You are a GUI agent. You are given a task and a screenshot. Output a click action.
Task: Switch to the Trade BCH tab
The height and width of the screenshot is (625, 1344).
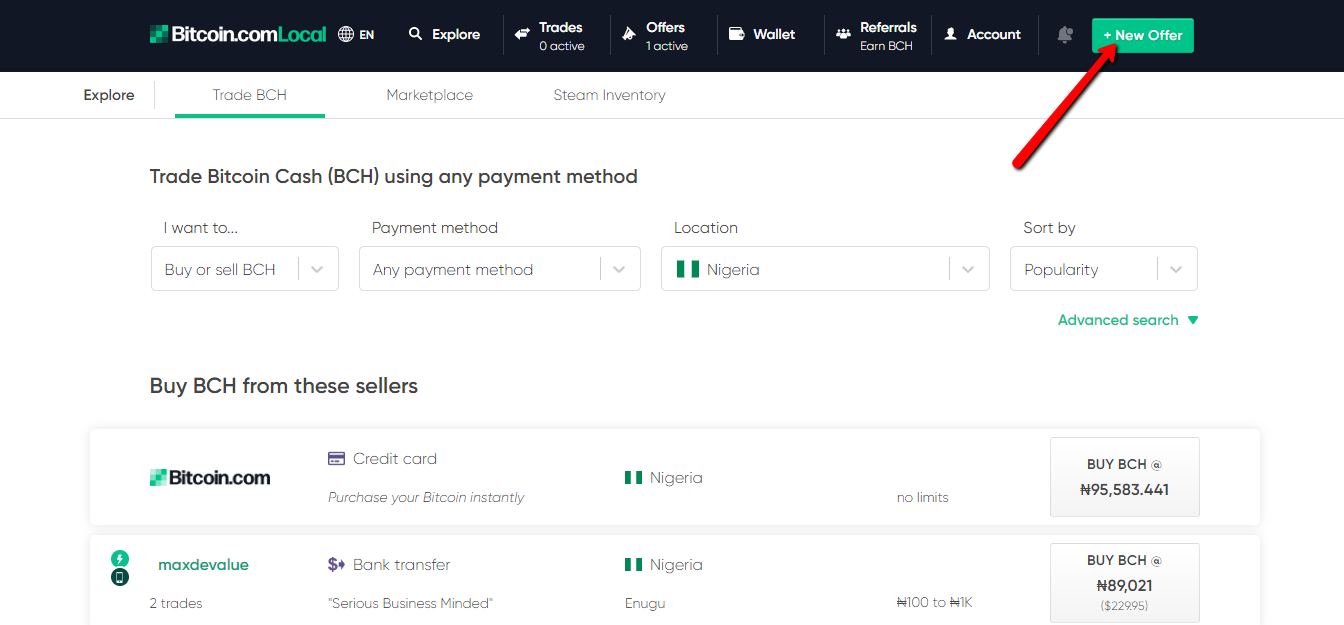(x=250, y=95)
